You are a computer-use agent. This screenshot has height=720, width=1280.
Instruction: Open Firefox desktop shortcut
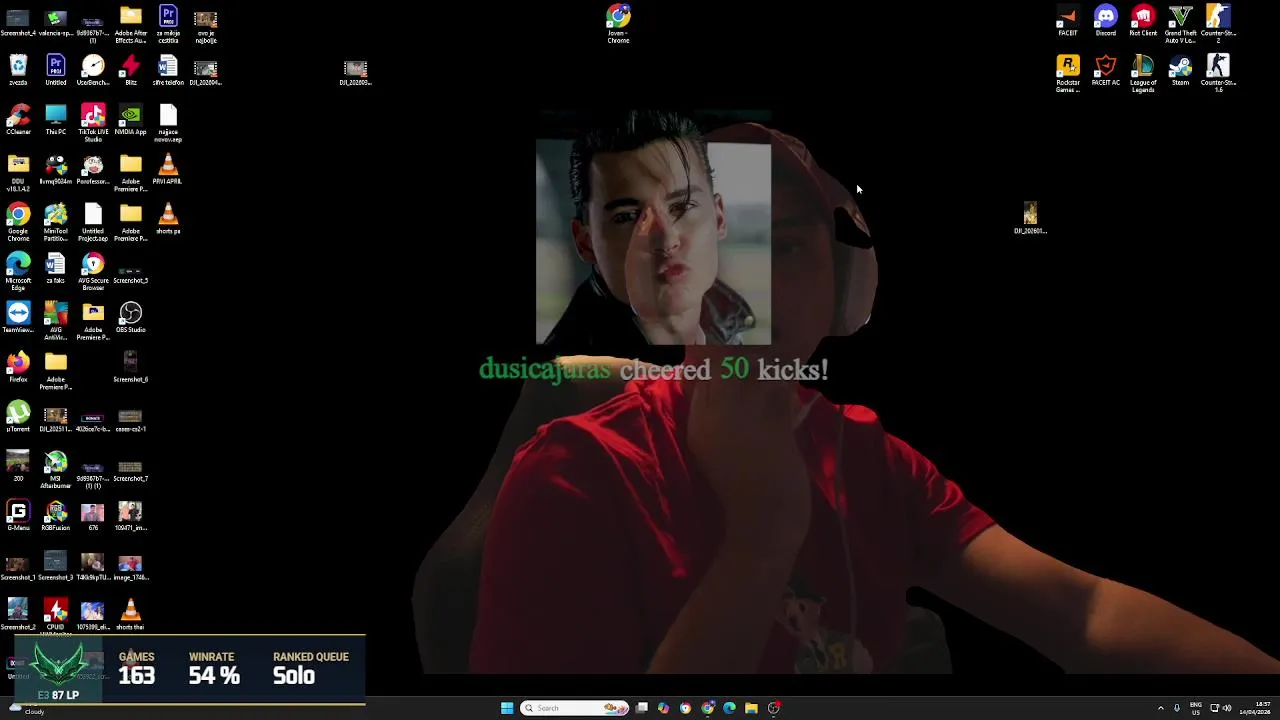18,367
